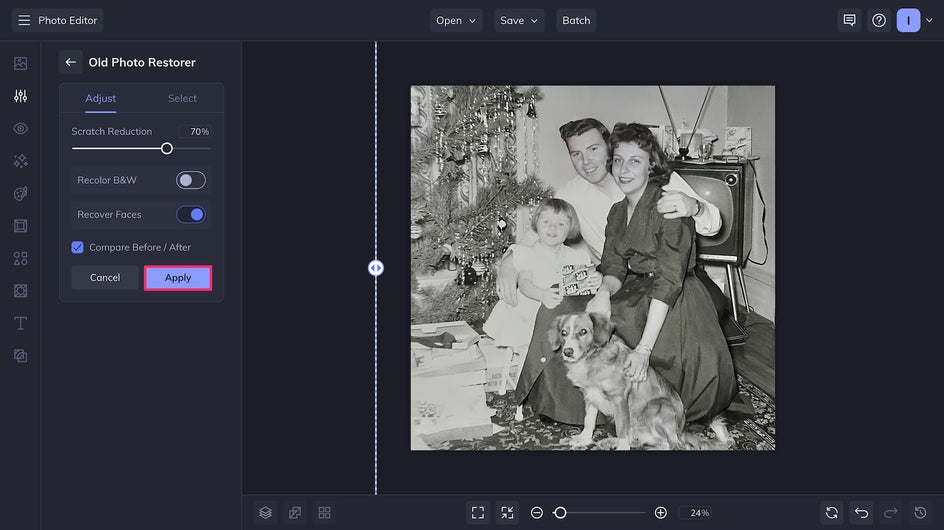The image size is (944, 530).
Task: Click the Recolor B&W label
Action: pyautogui.click(x=107, y=180)
